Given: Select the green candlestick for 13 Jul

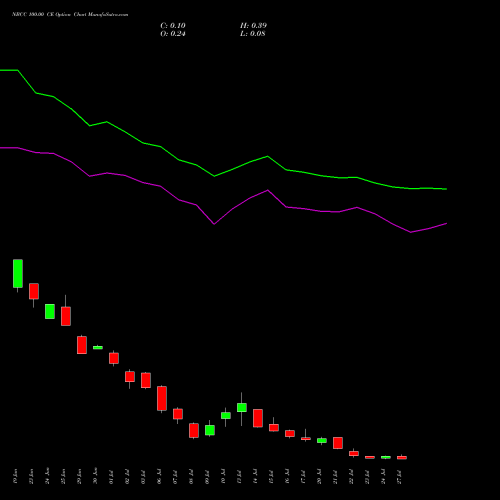Looking at the screenshot, I should coord(242,407).
